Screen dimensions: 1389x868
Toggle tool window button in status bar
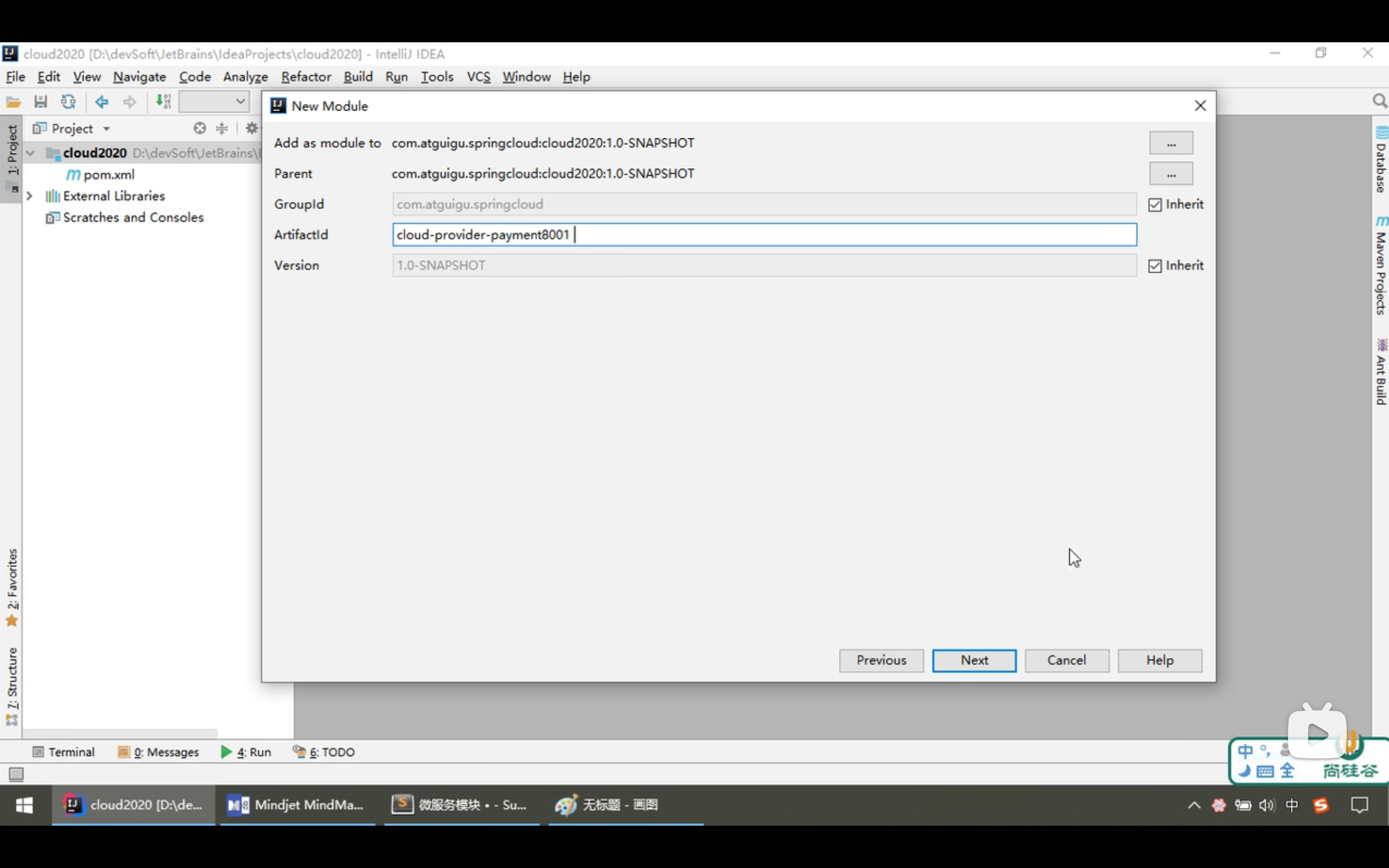pyautogui.click(x=16, y=775)
